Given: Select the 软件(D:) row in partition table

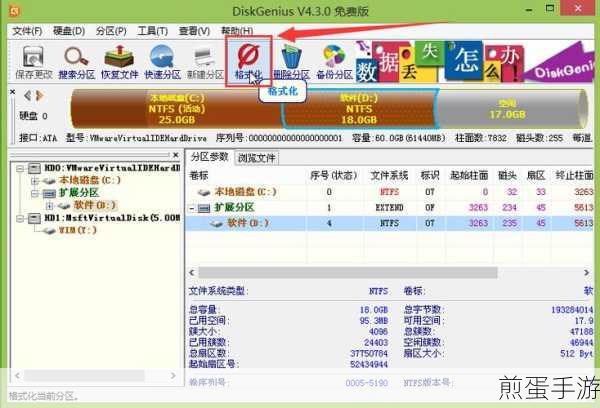Looking at the screenshot, I should coord(390,223).
